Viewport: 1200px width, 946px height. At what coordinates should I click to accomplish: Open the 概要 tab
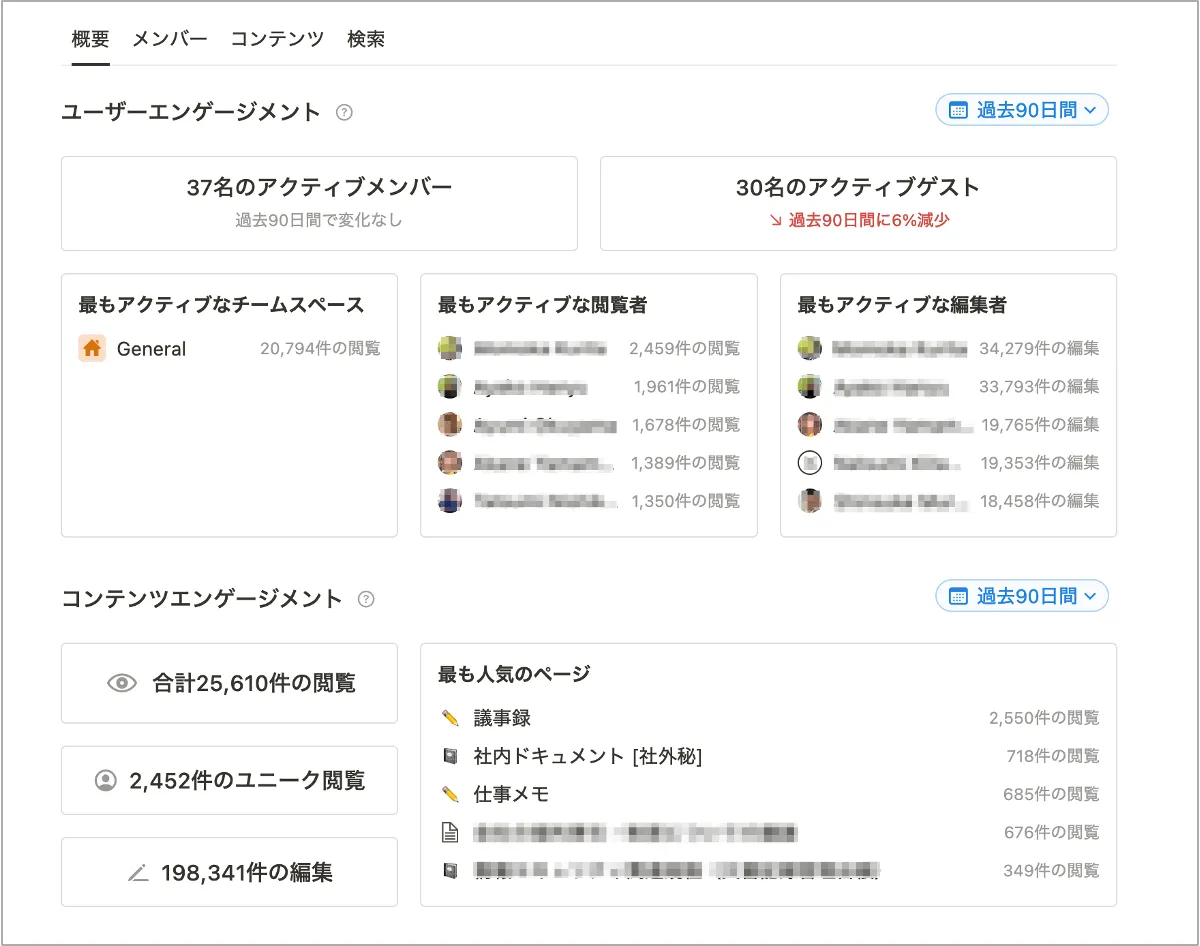(x=91, y=40)
